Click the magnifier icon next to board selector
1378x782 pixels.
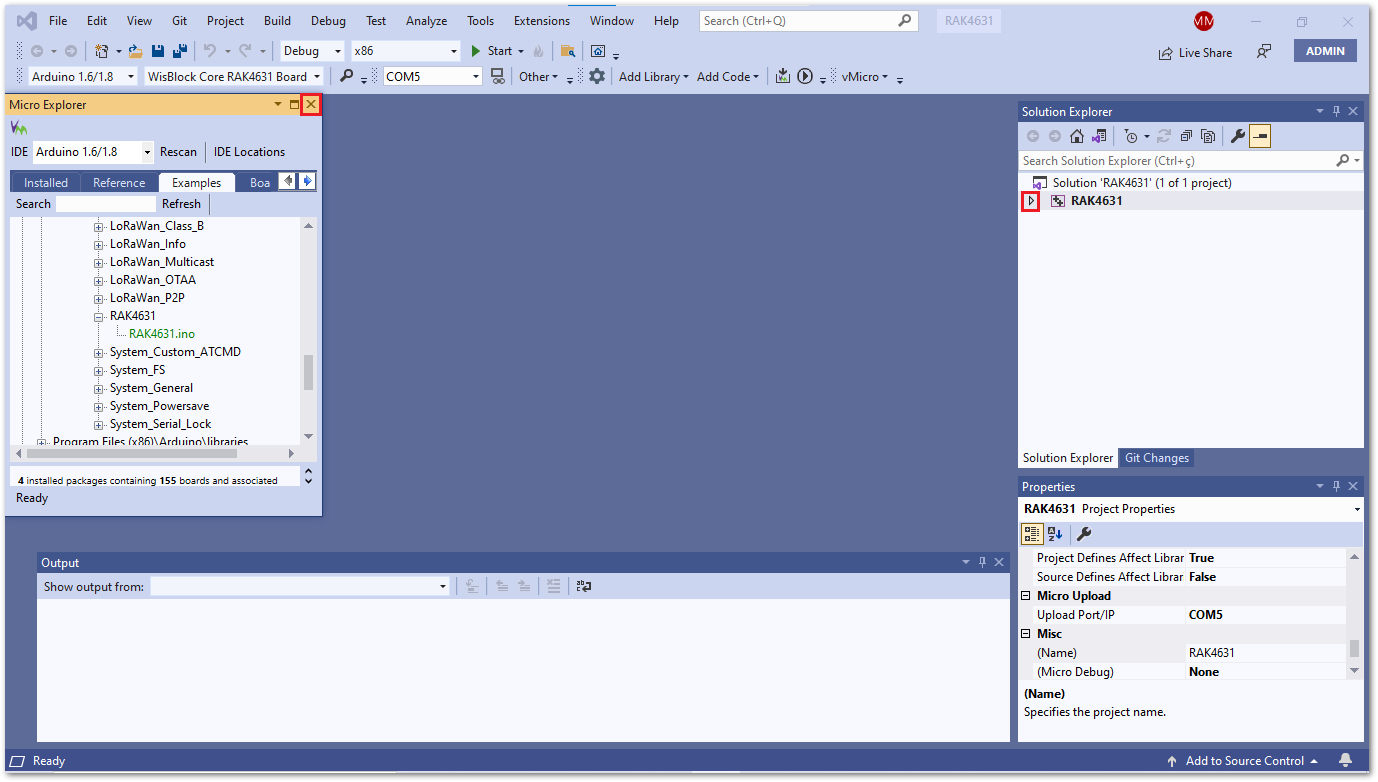point(346,77)
